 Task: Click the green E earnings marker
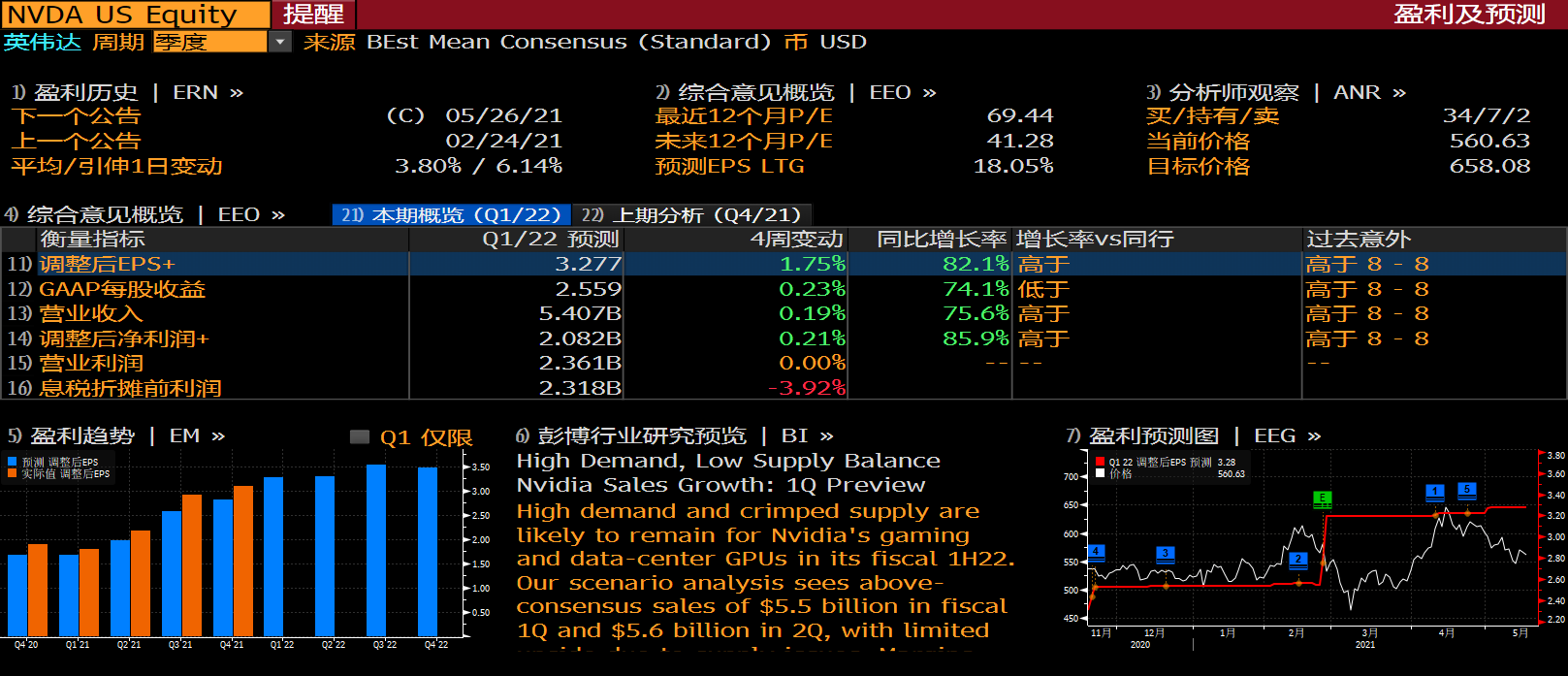point(1322,499)
